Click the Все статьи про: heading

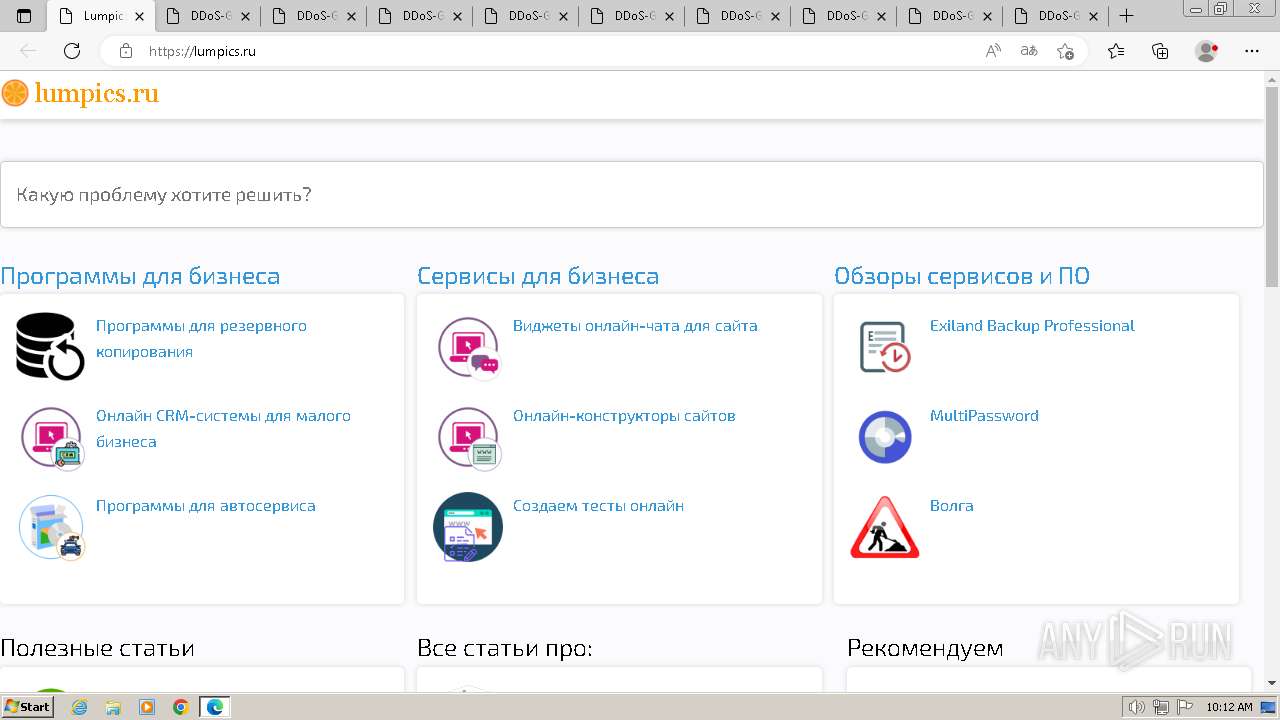point(505,648)
